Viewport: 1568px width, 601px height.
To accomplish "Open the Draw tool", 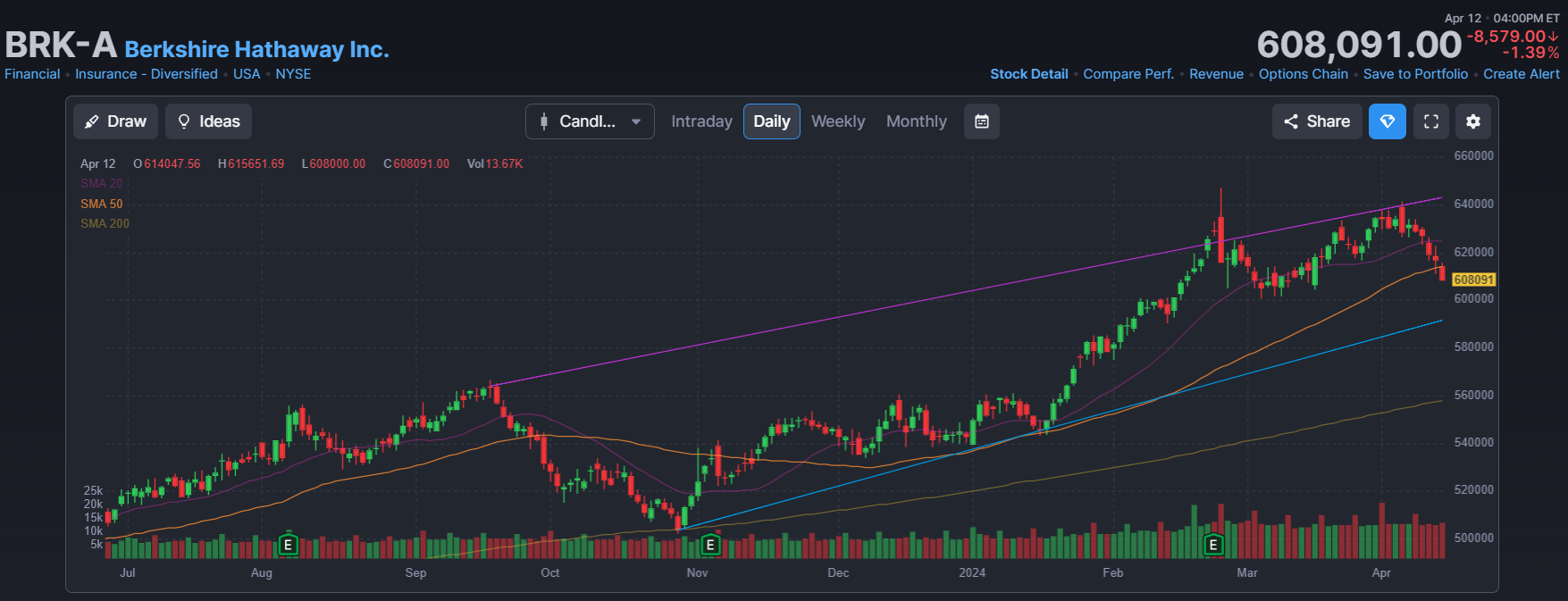I will [115, 121].
